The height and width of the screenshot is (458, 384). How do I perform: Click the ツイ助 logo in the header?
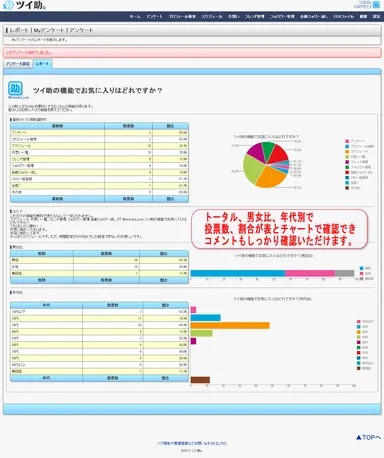pyautogui.click(x=24, y=5)
